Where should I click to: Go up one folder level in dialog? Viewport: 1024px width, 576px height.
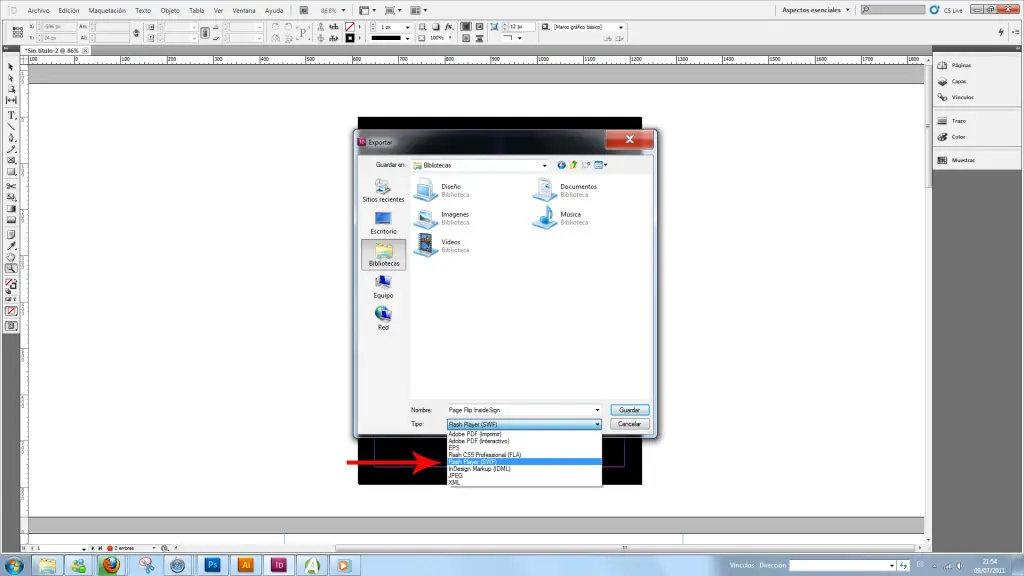(573, 165)
